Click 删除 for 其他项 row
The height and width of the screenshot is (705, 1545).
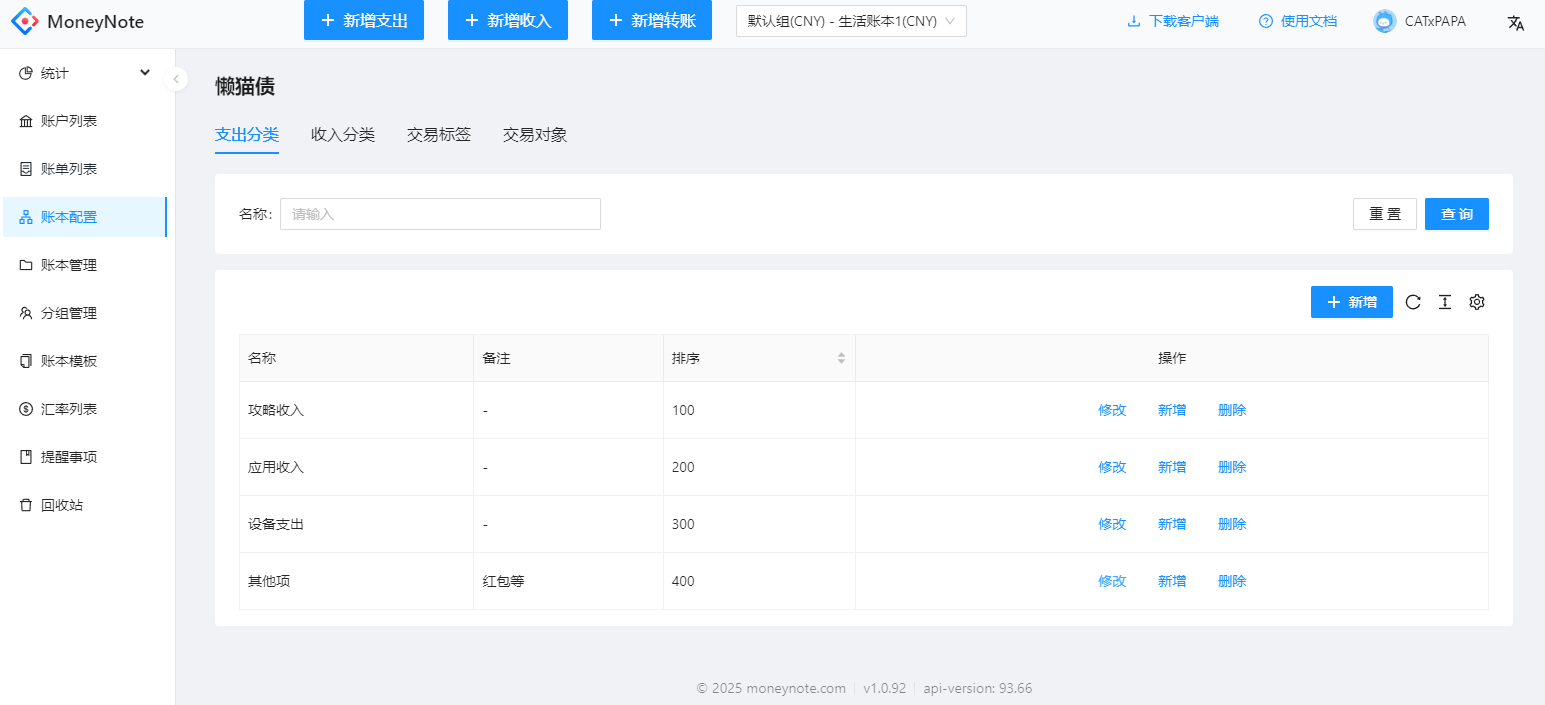point(1232,581)
